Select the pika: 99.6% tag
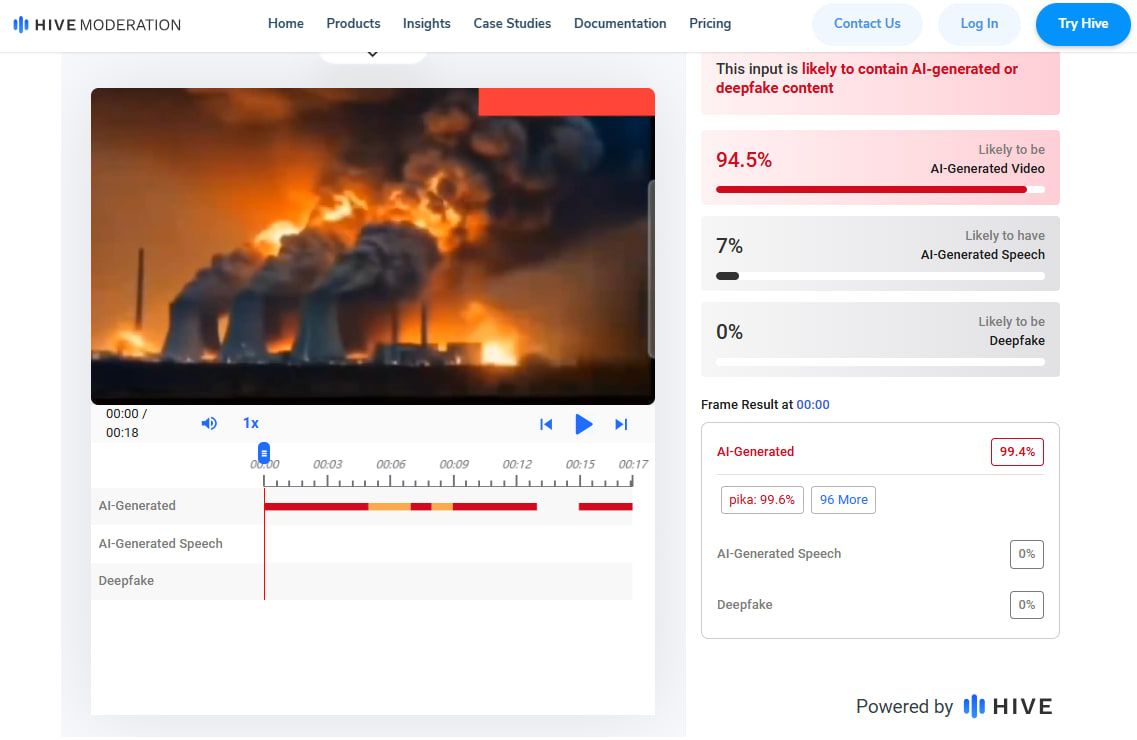This screenshot has width=1137, height=740. click(x=762, y=500)
